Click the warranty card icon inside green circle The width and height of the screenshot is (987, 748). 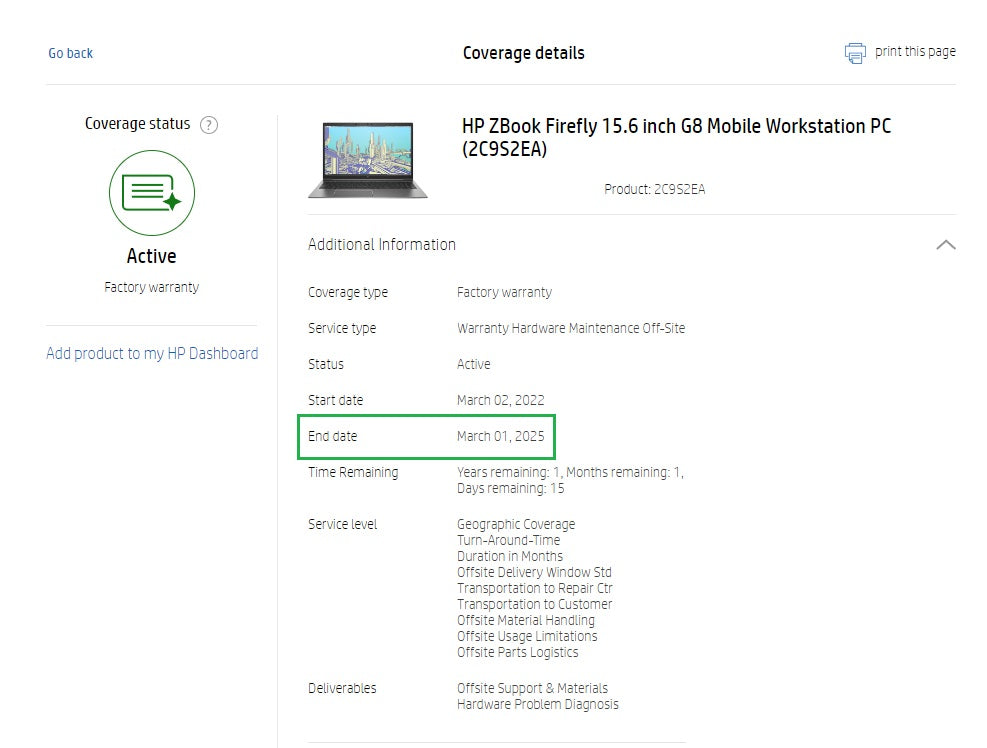[151, 192]
